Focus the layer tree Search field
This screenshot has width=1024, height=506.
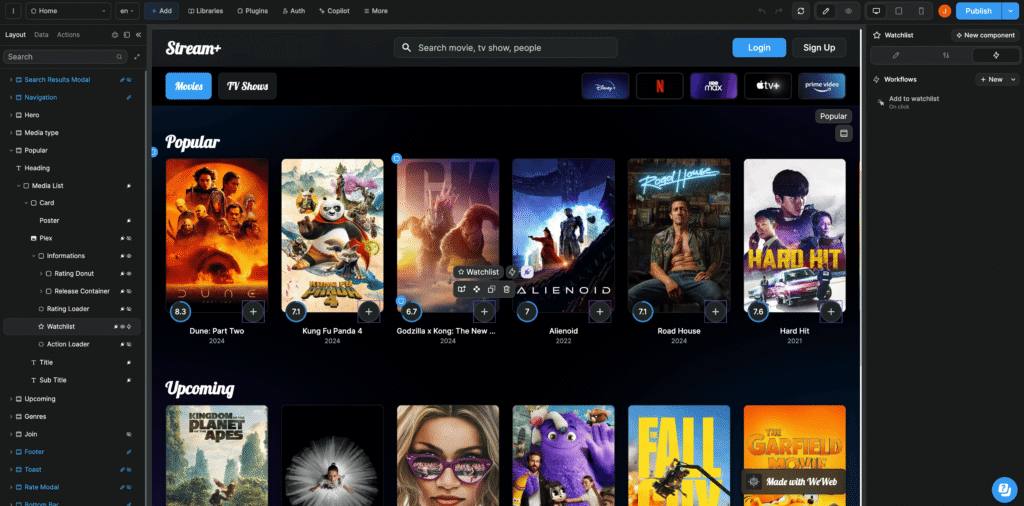[65, 57]
